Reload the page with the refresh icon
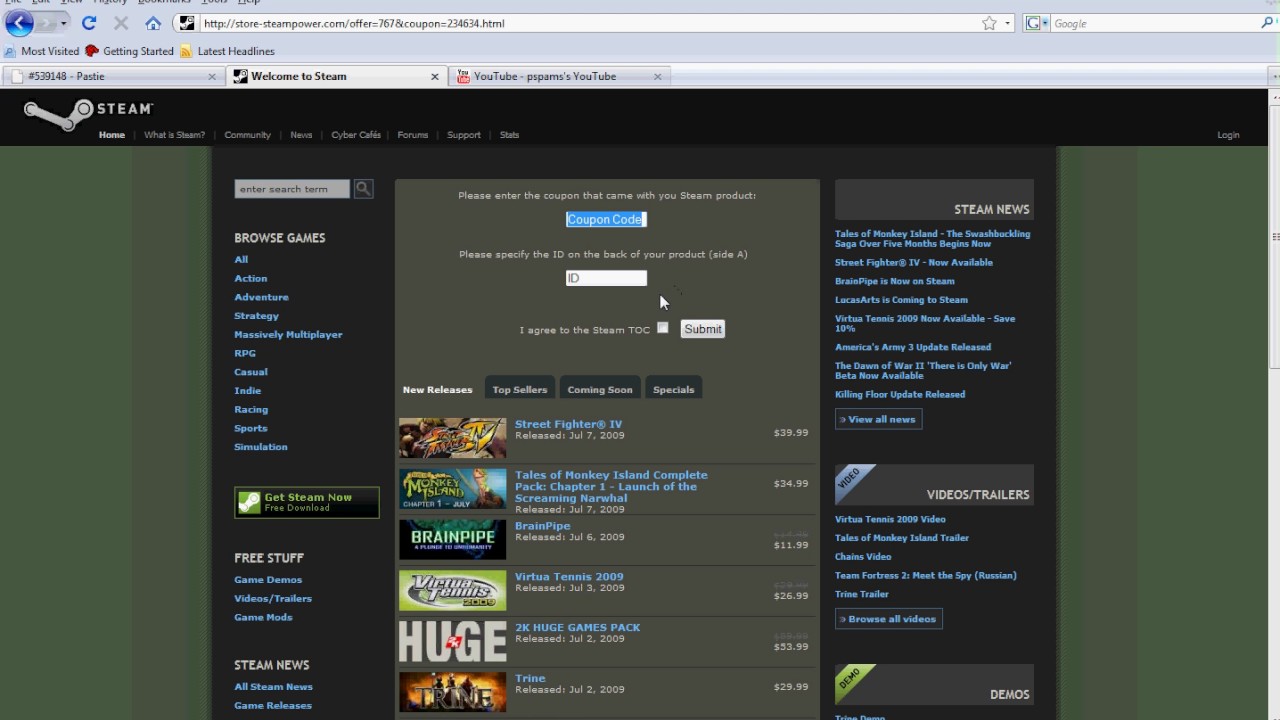 tap(89, 23)
